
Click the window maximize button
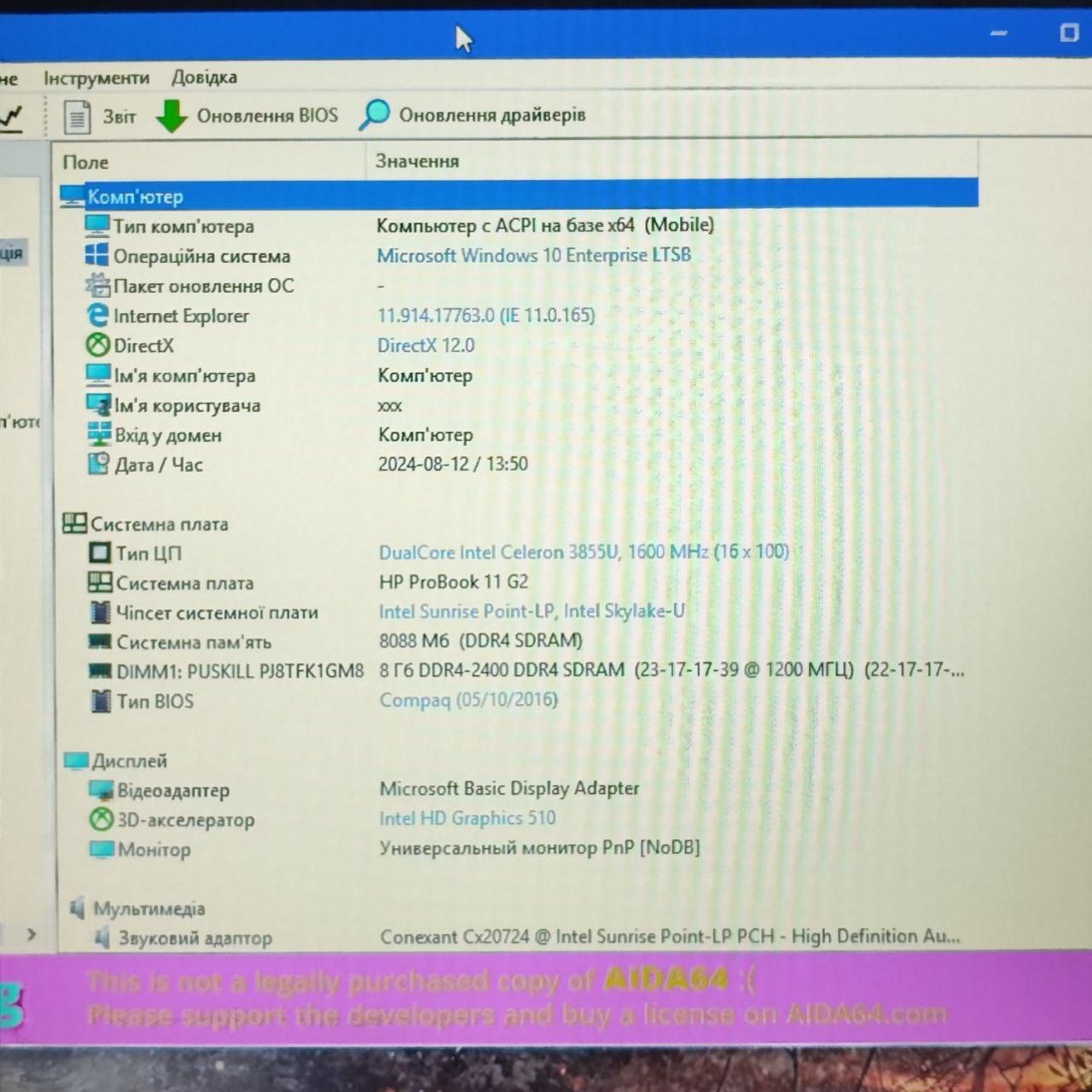coord(1069,32)
